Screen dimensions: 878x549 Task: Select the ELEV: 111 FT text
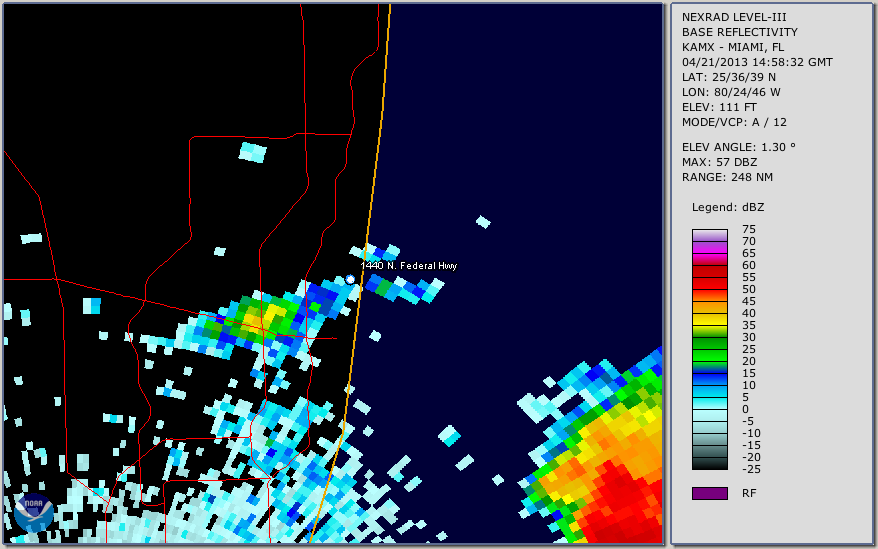pos(720,107)
